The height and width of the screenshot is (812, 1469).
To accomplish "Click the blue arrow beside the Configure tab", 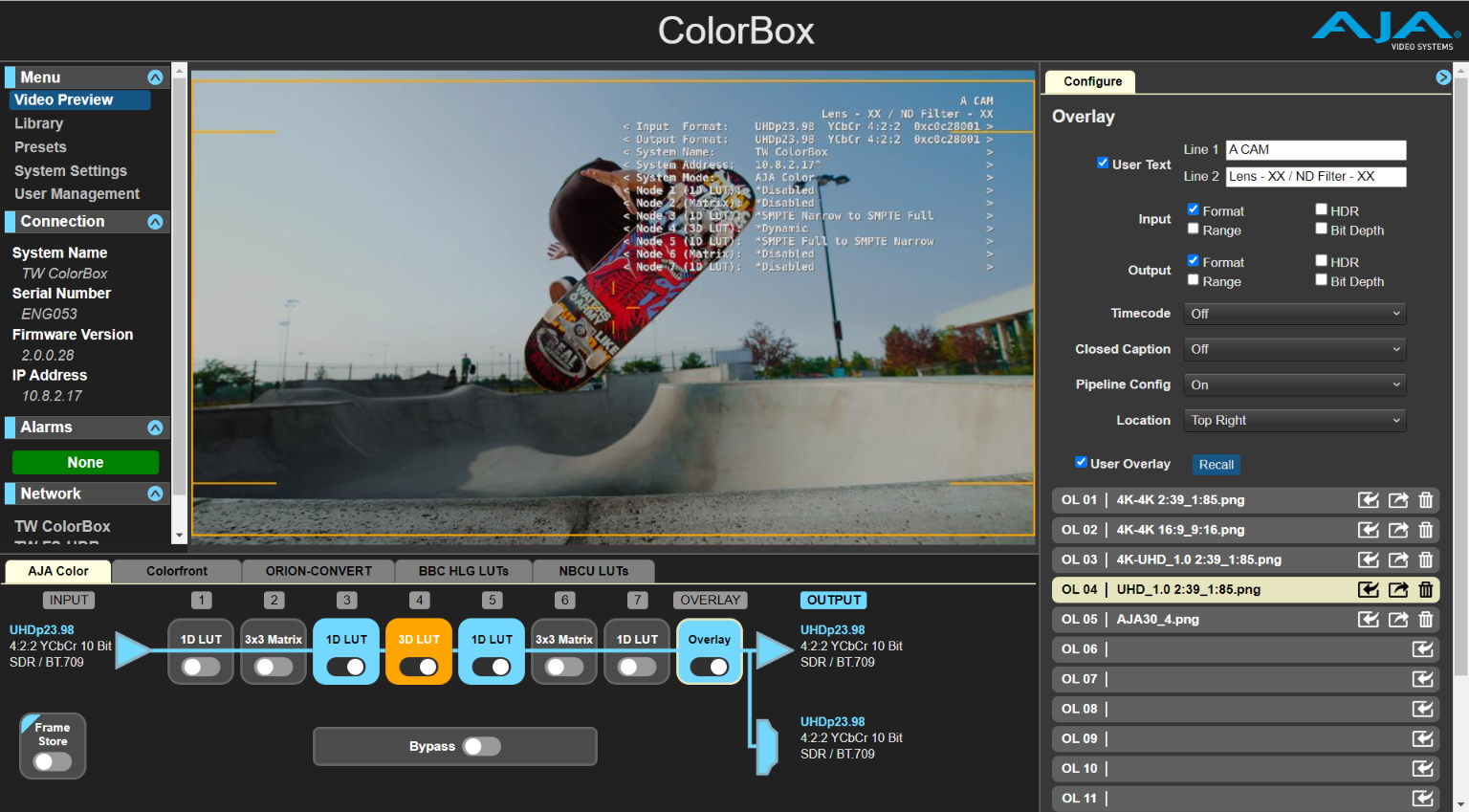I will click(1443, 77).
